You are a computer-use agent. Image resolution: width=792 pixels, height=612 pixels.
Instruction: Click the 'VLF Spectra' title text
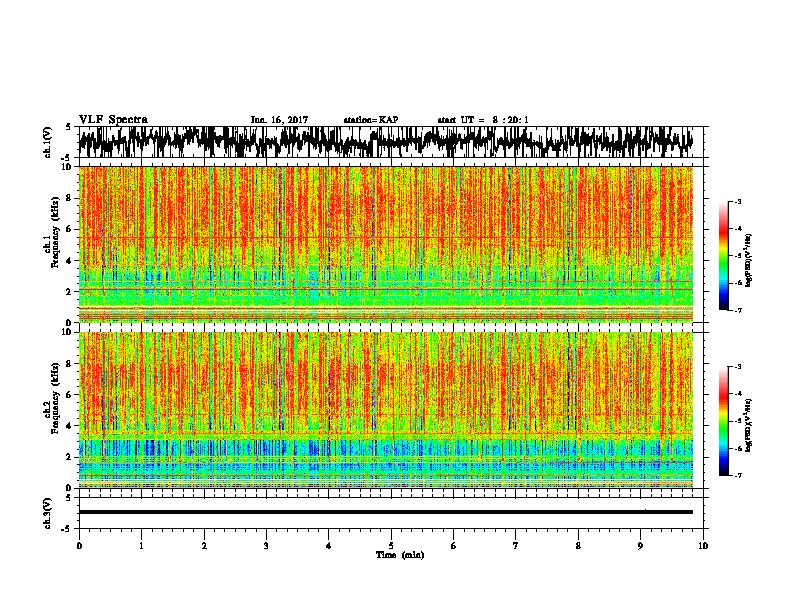pyautogui.click(x=113, y=119)
